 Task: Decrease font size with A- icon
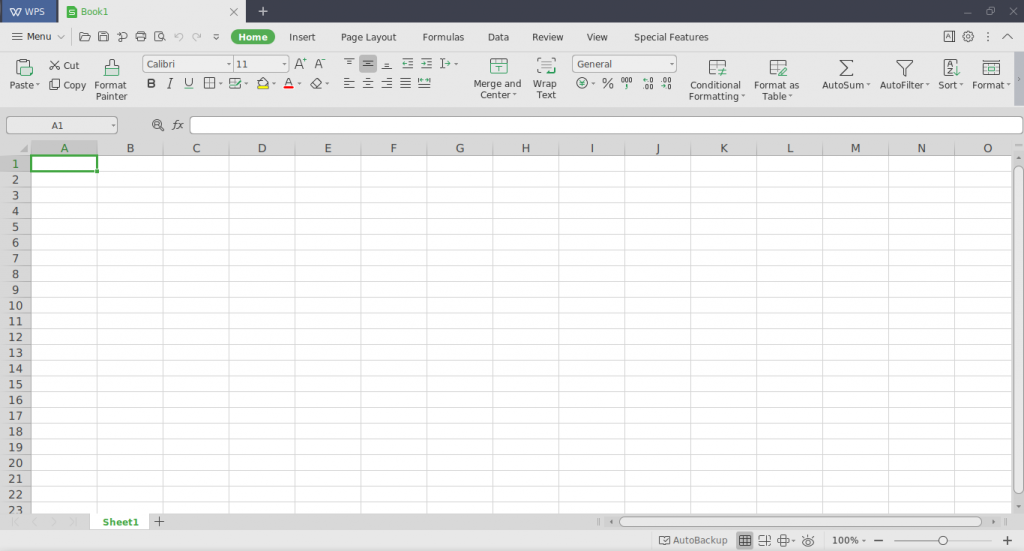pos(319,64)
